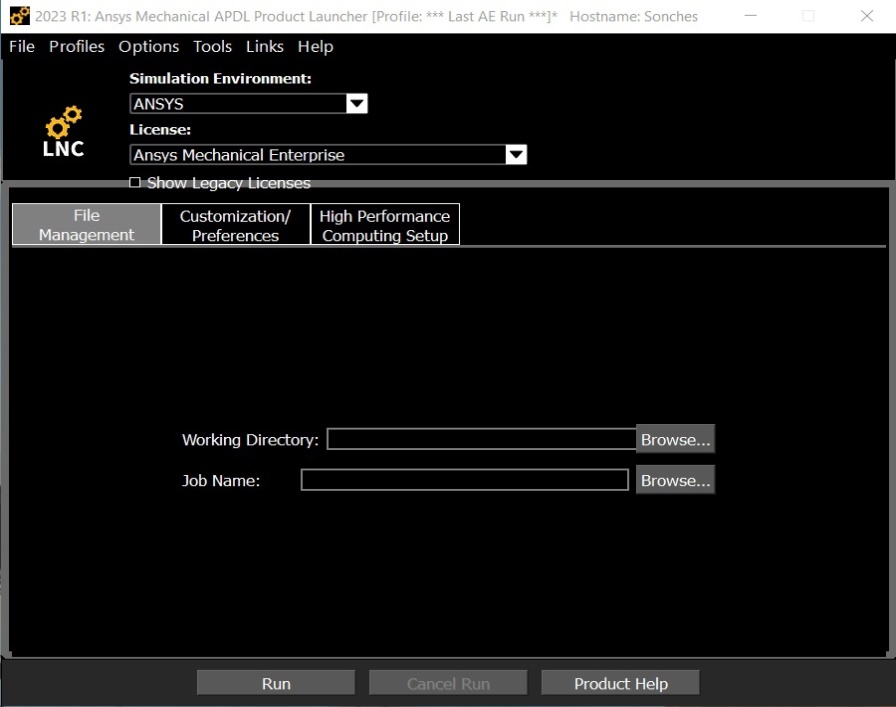Open Product Help

(x=621, y=683)
